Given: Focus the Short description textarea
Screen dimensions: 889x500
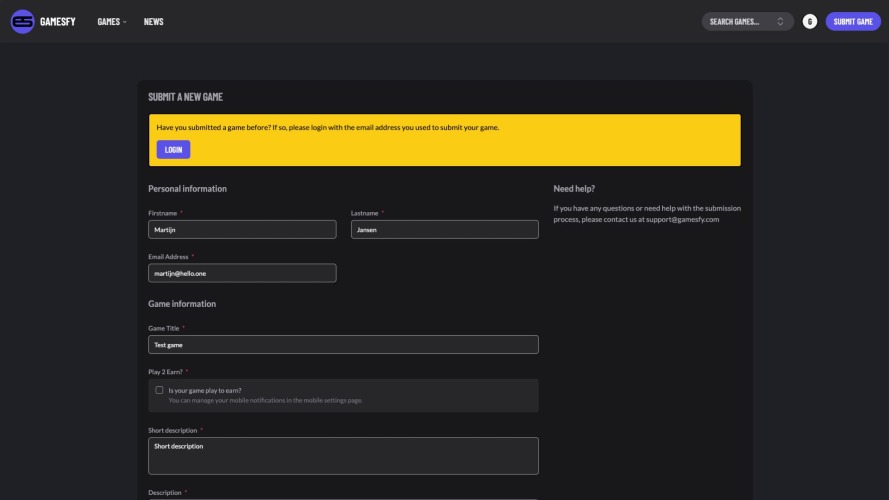Looking at the screenshot, I should [x=343, y=456].
